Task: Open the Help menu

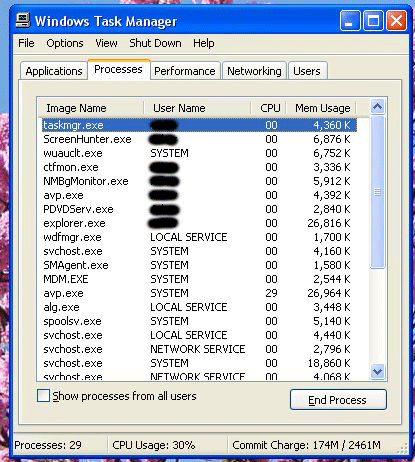Action: tap(204, 43)
